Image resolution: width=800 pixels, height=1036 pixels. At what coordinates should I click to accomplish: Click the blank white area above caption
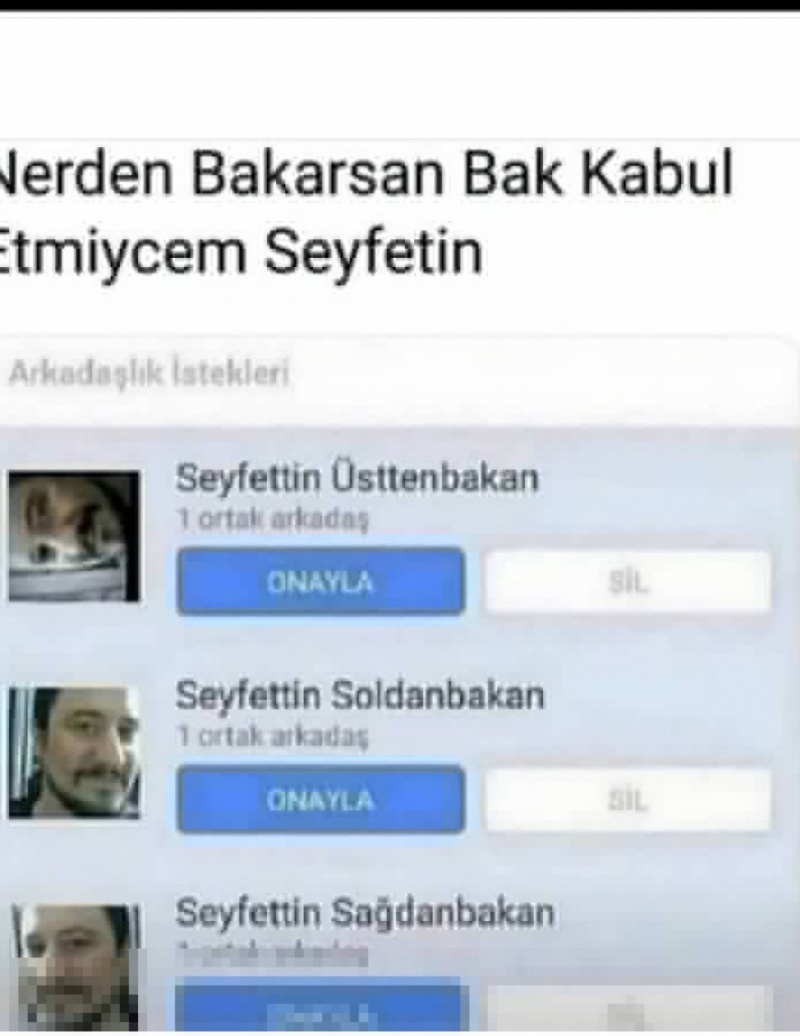coord(400,76)
